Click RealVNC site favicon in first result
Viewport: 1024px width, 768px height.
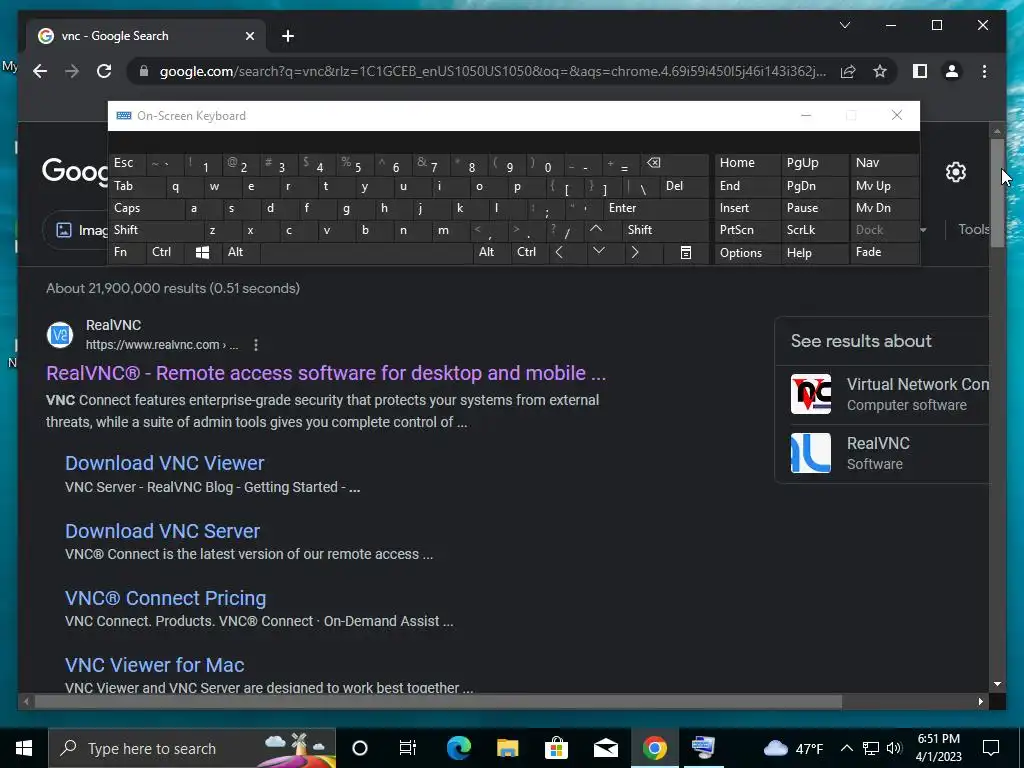point(60,335)
